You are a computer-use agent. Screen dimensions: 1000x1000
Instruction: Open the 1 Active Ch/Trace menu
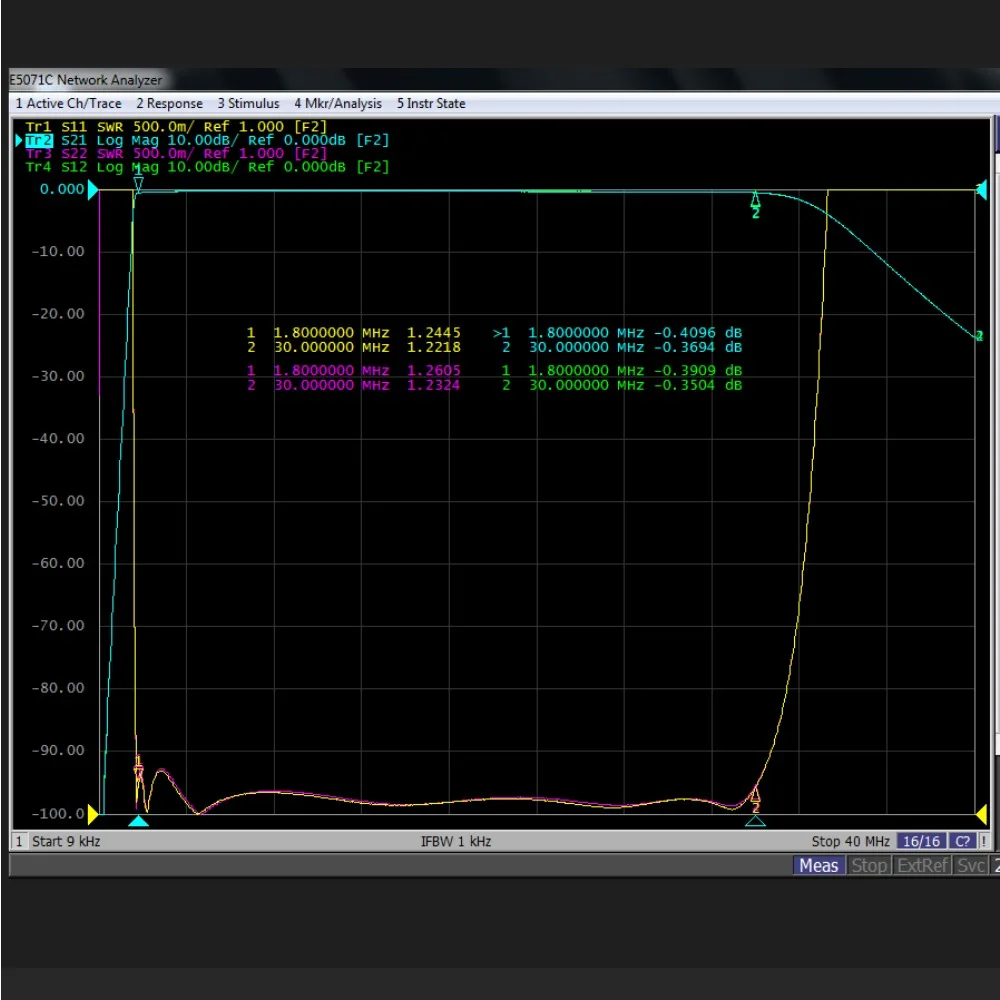pyautogui.click(x=68, y=103)
